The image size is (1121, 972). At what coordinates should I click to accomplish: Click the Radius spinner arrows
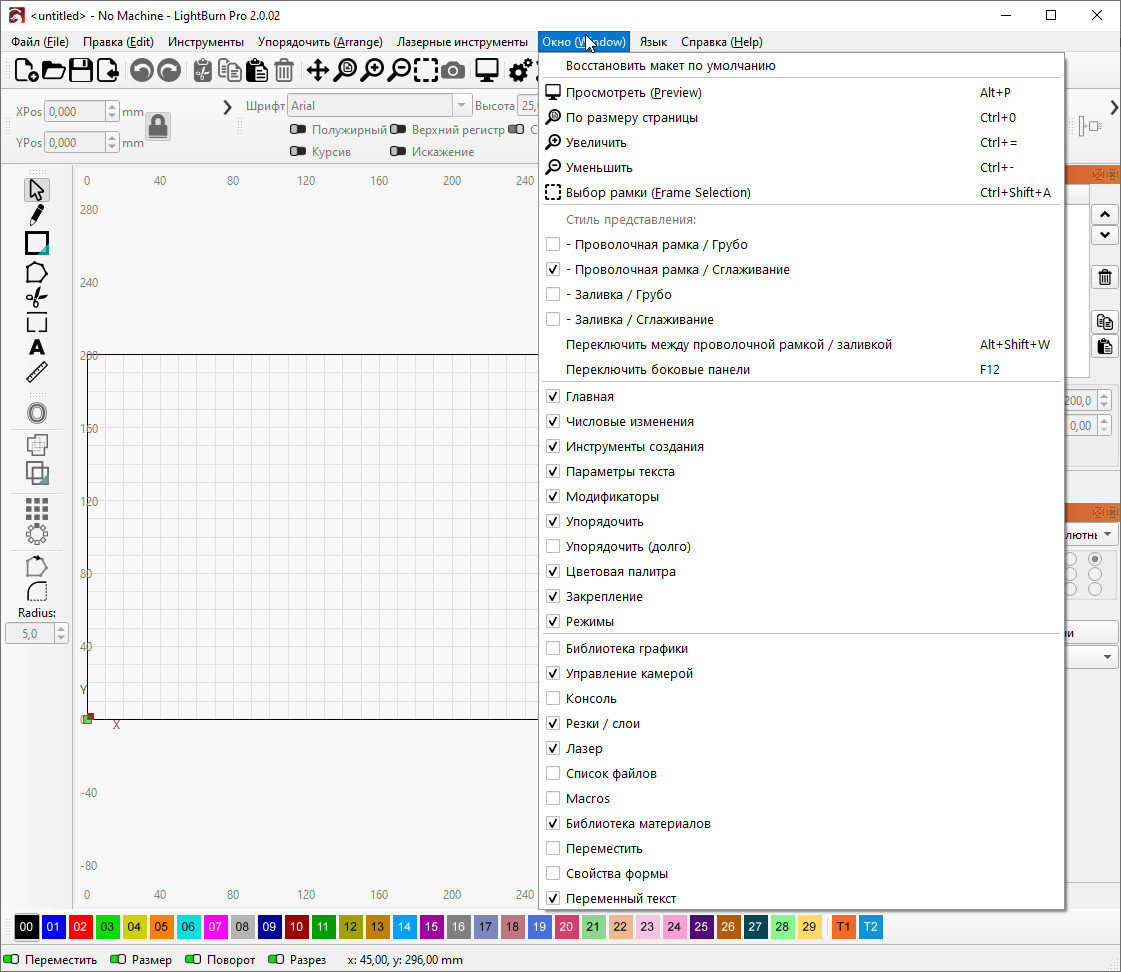coord(61,633)
